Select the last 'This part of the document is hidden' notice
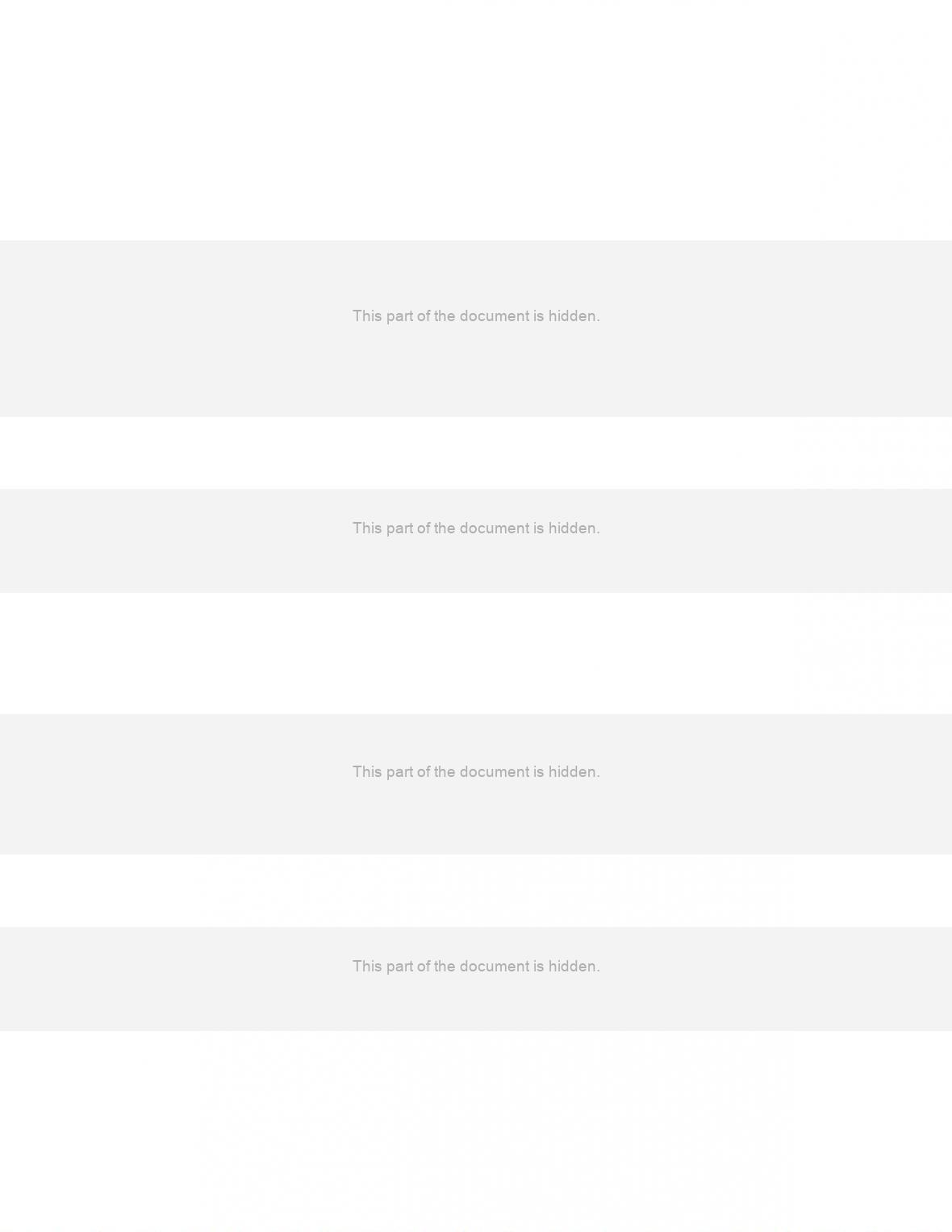952x1232 pixels. point(476,967)
